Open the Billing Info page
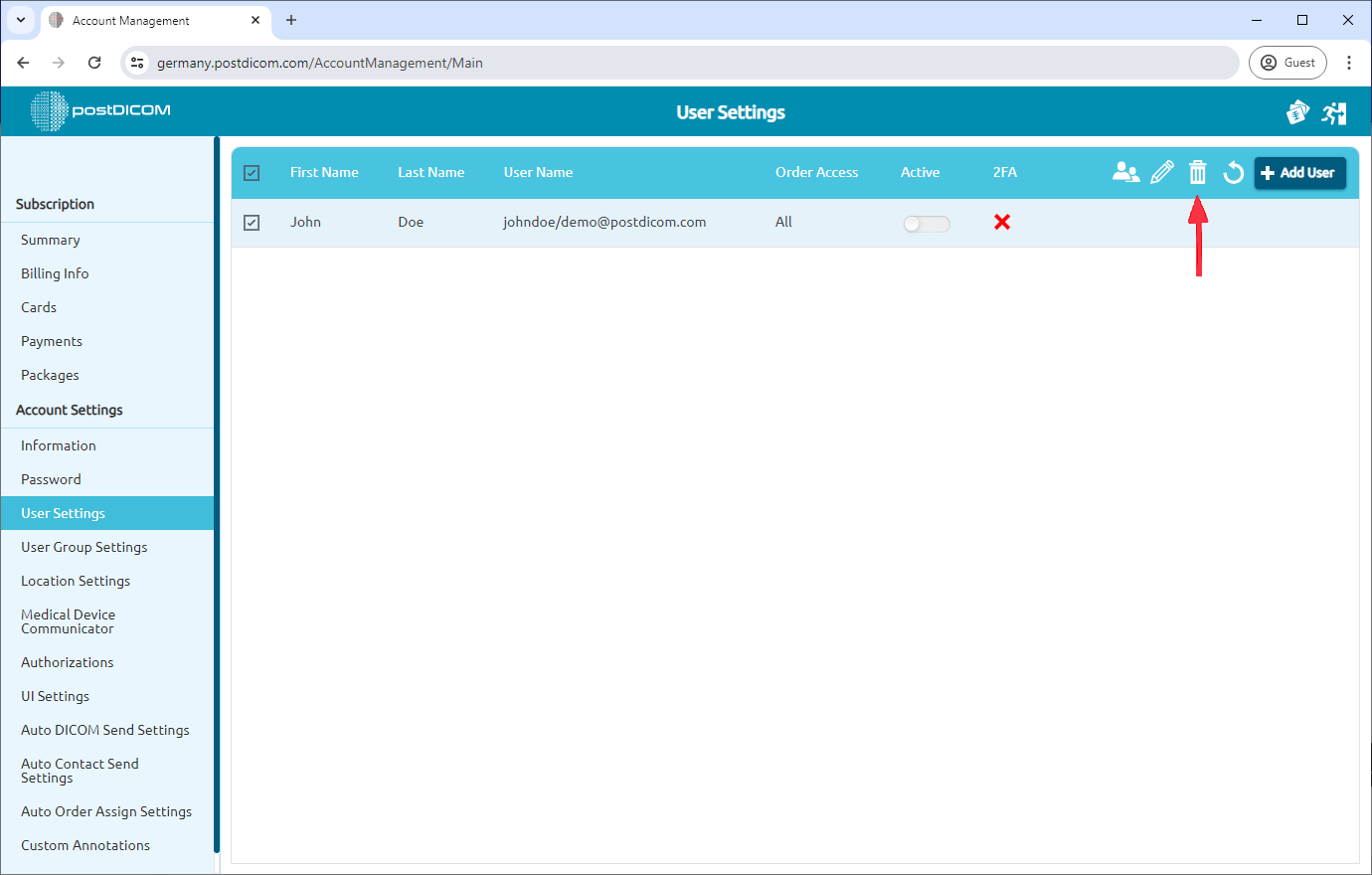 pyautogui.click(x=54, y=273)
